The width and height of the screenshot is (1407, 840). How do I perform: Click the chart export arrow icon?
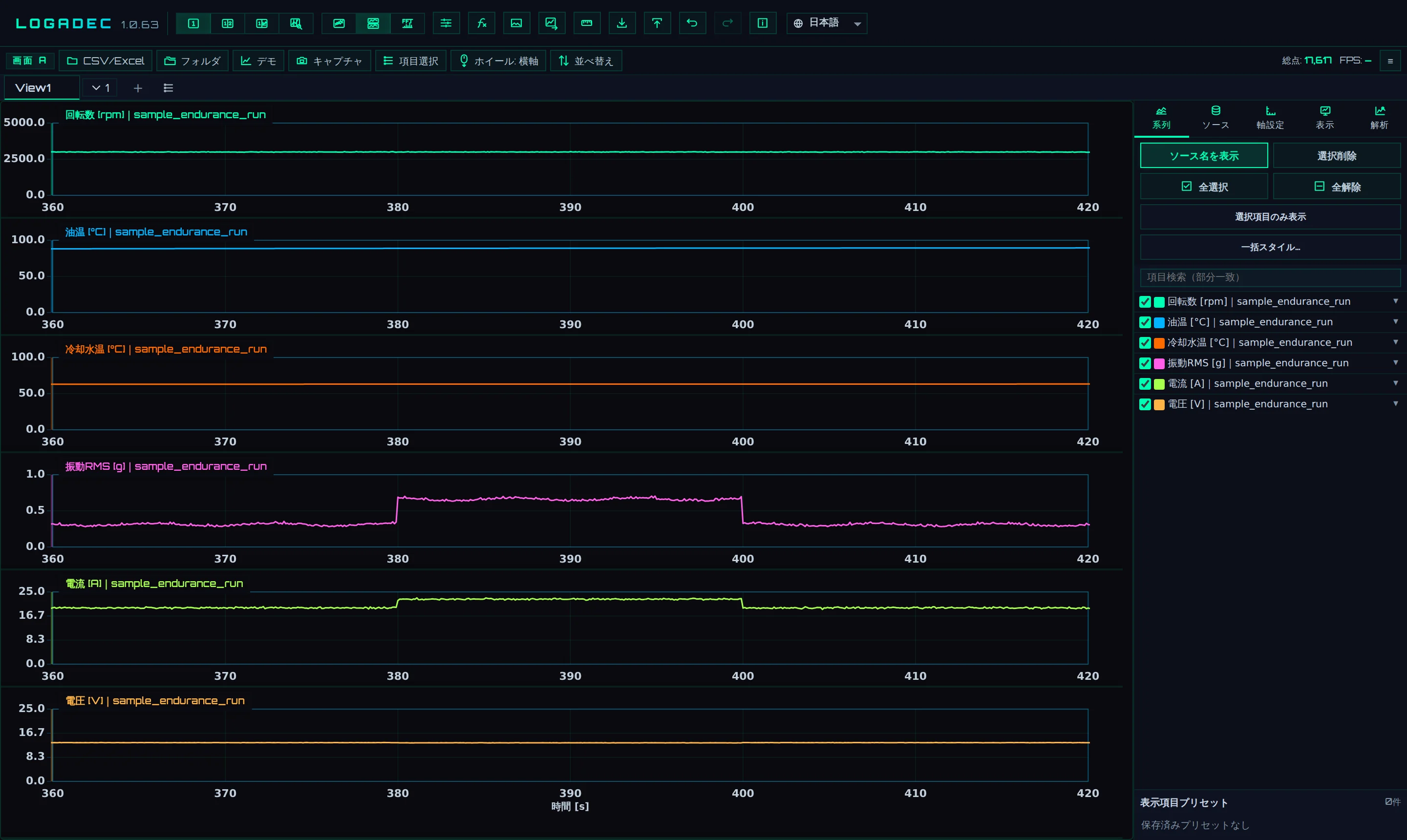552,23
